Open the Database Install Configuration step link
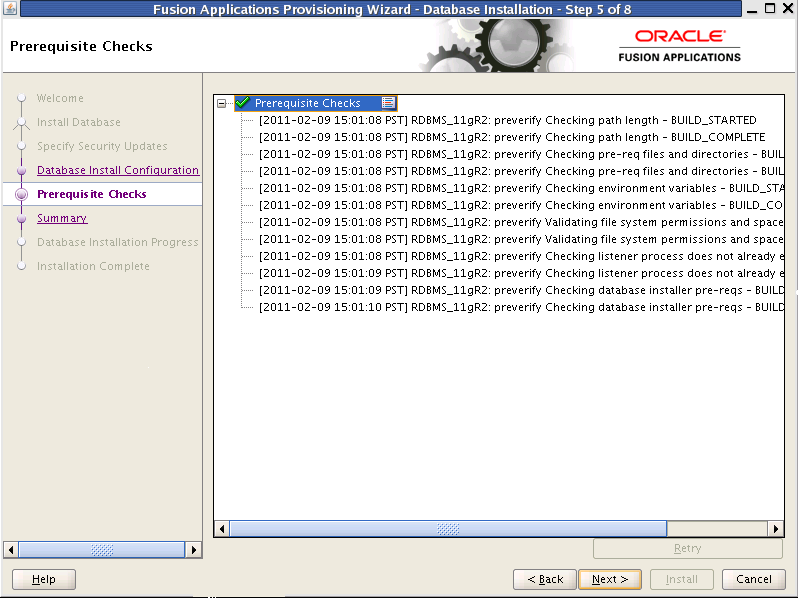The width and height of the screenshot is (798, 598). (x=118, y=170)
